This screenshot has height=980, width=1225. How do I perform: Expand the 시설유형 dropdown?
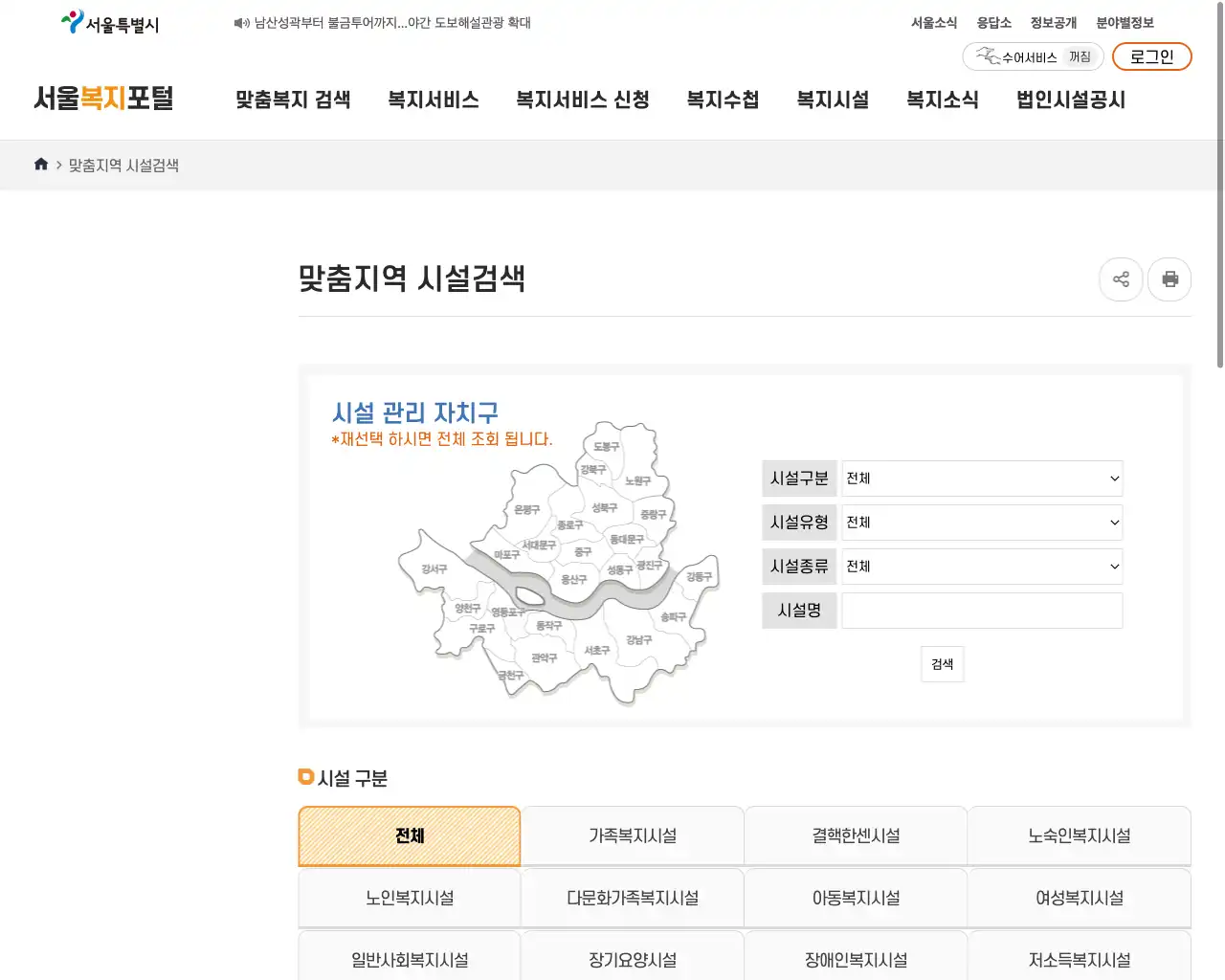click(x=982, y=523)
